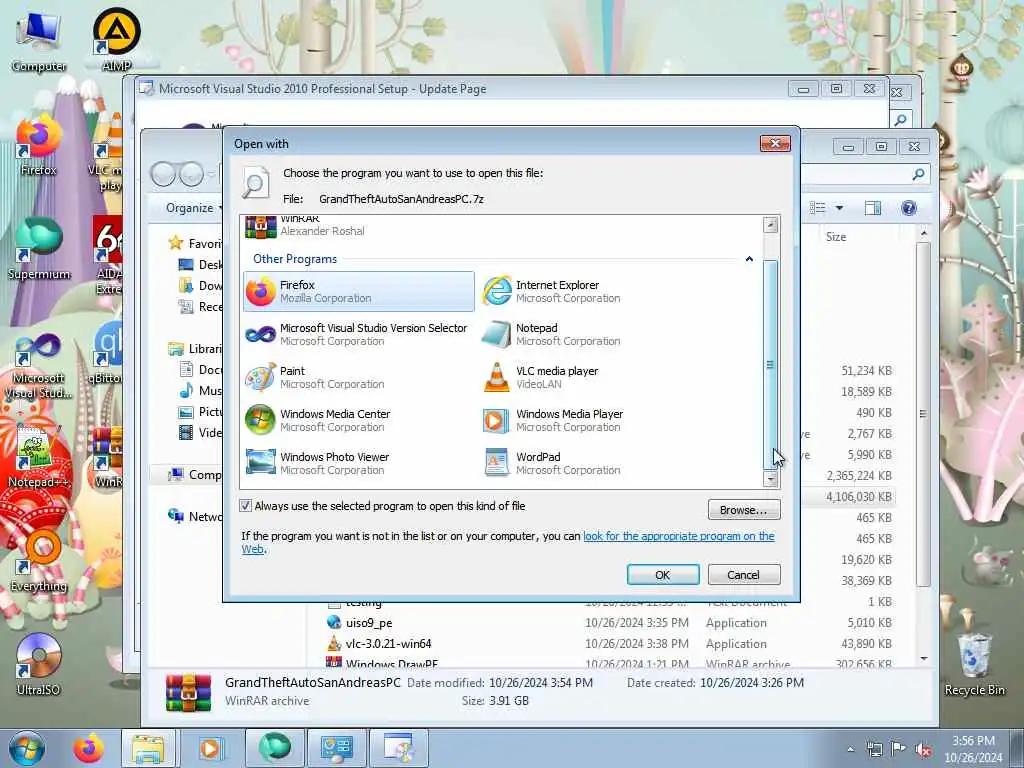Click the 2,365,224 KB size cell

tap(858, 475)
